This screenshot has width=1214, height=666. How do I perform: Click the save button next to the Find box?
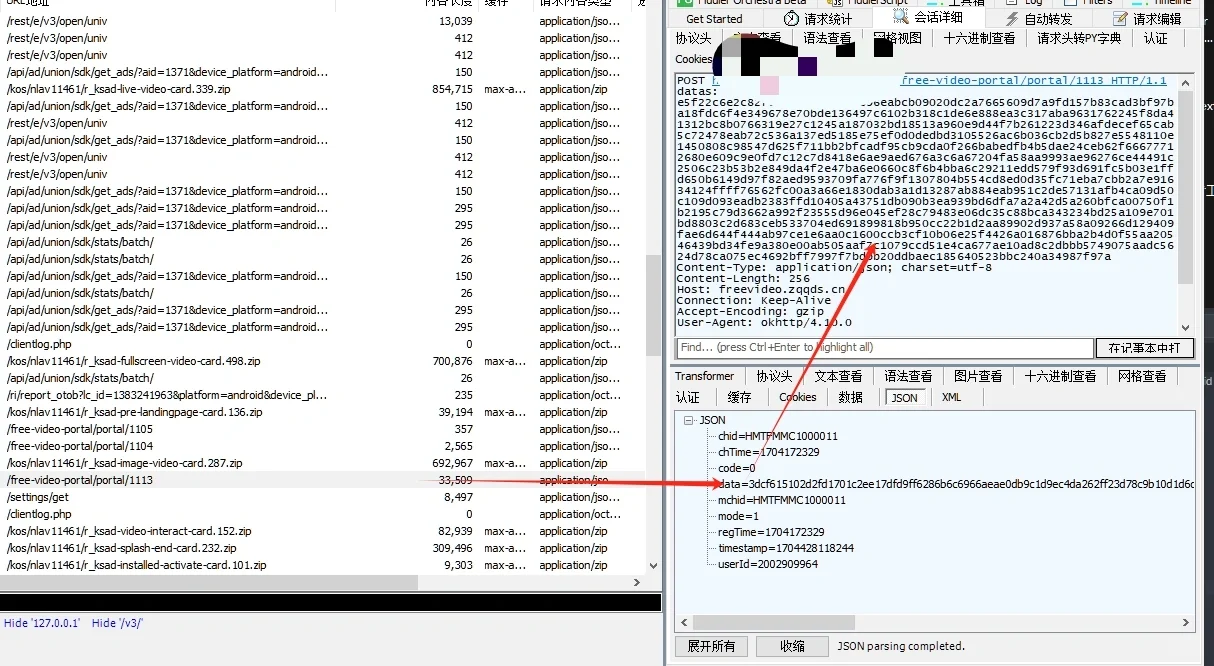click(x=1145, y=348)
